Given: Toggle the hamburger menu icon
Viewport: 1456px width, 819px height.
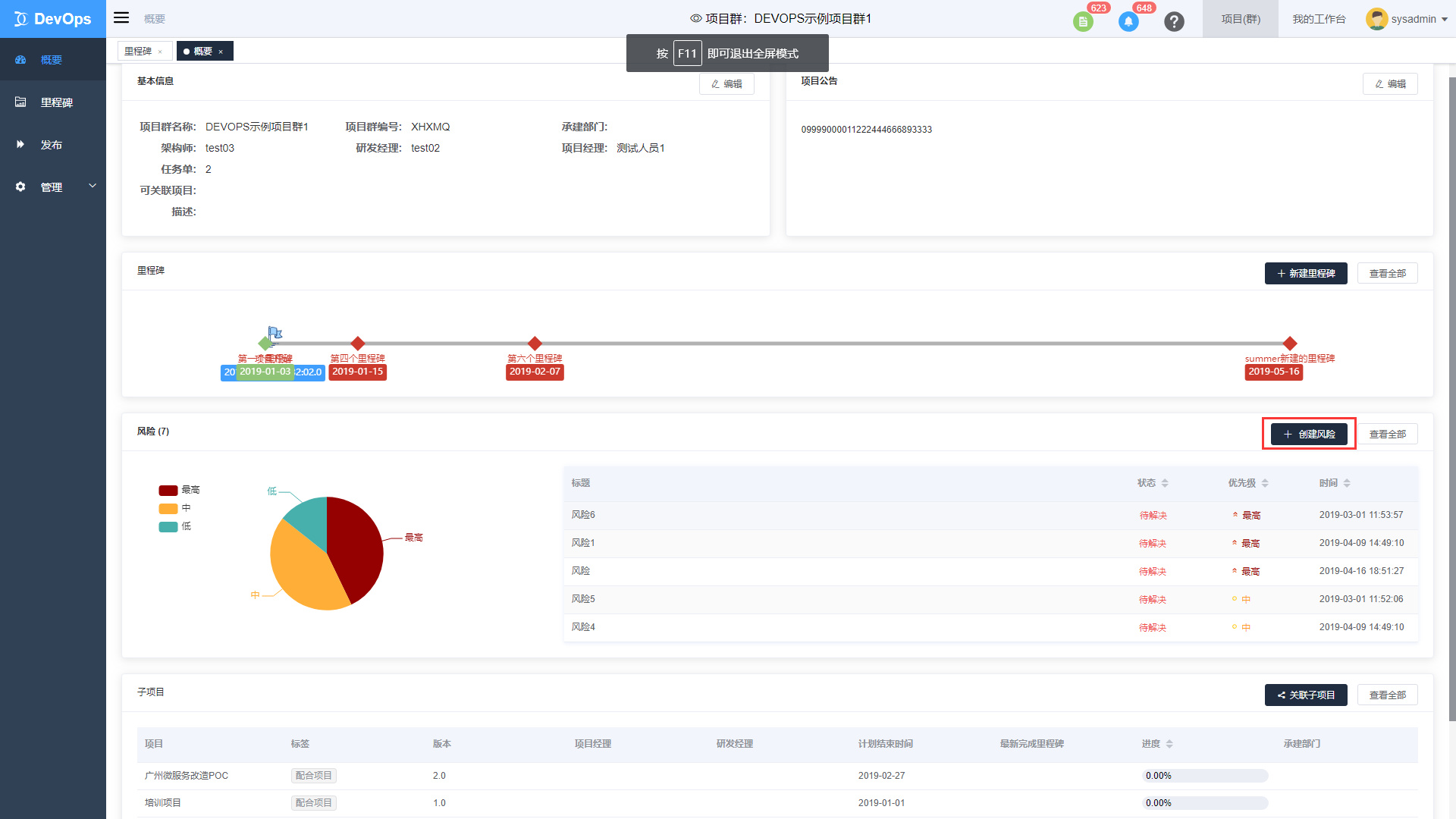Looking at the screenshot, I should [x=121, y=17].
